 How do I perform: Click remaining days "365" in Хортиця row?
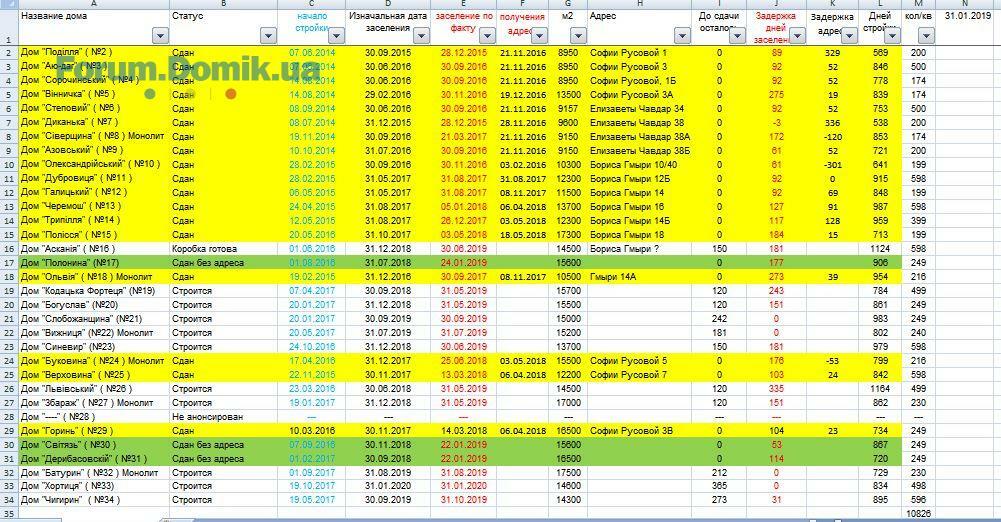[719, 486]
